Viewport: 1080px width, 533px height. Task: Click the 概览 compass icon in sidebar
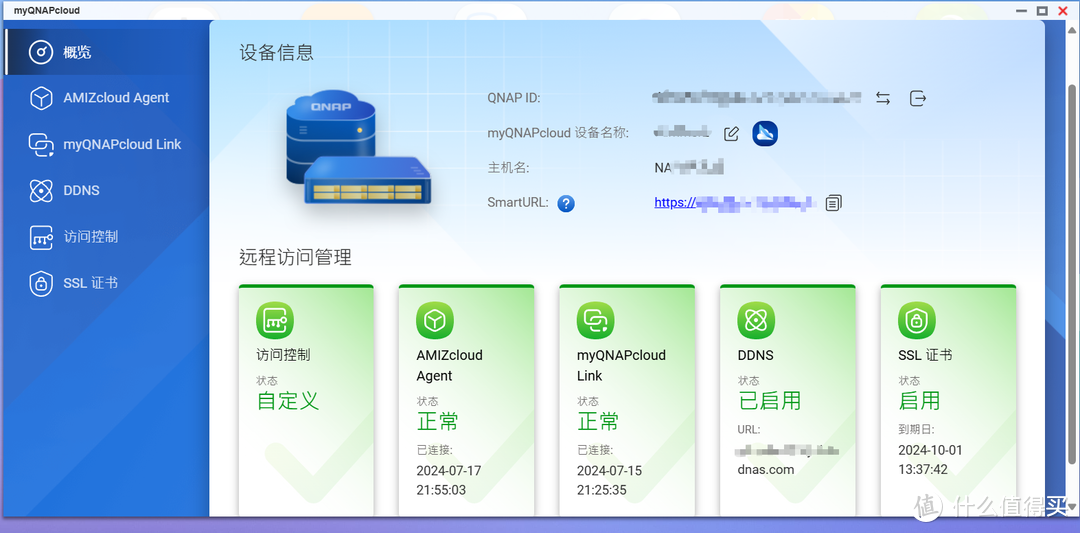click(41, 52)
